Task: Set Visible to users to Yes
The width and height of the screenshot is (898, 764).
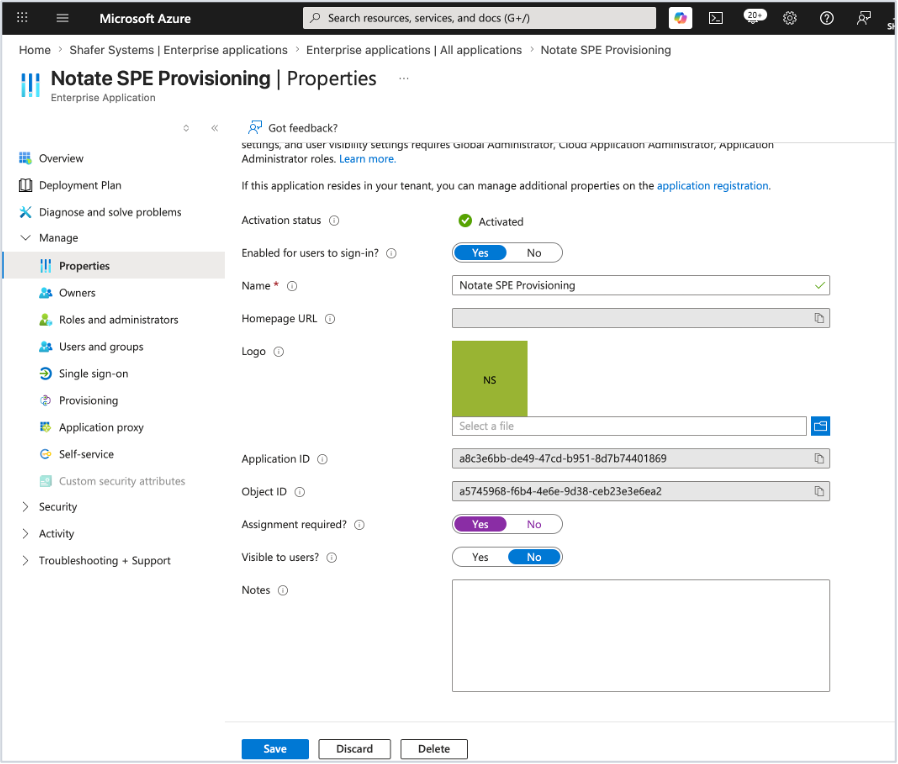Action: point(480,557)
